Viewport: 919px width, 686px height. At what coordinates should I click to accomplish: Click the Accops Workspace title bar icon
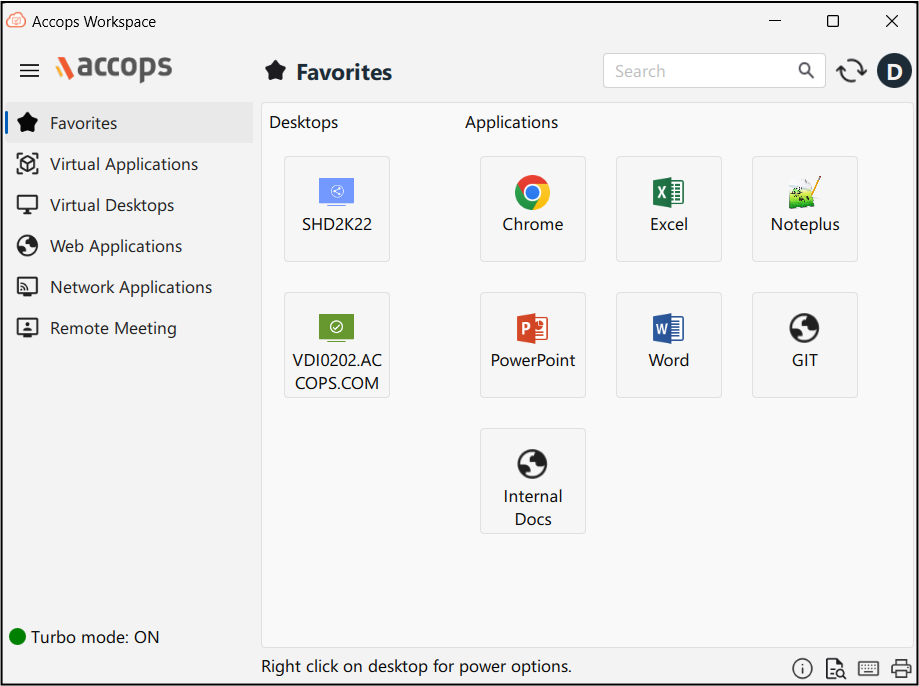[16, 21]
